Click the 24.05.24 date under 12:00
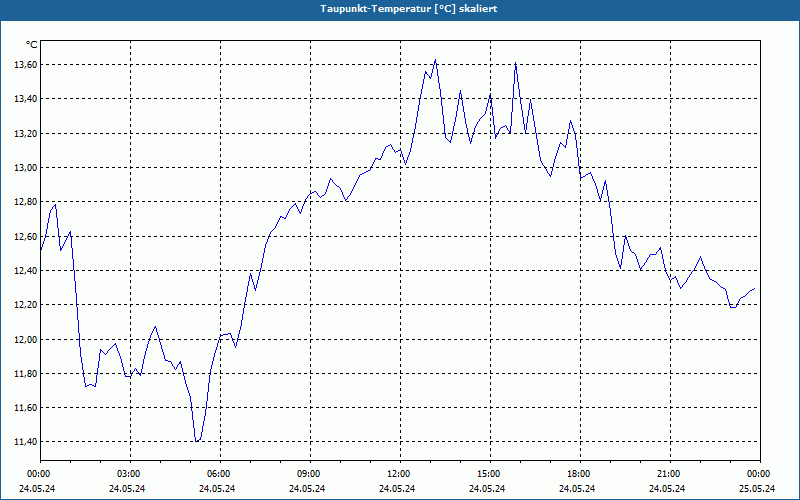This screenshot has height=500, width=800. point(397,488)
